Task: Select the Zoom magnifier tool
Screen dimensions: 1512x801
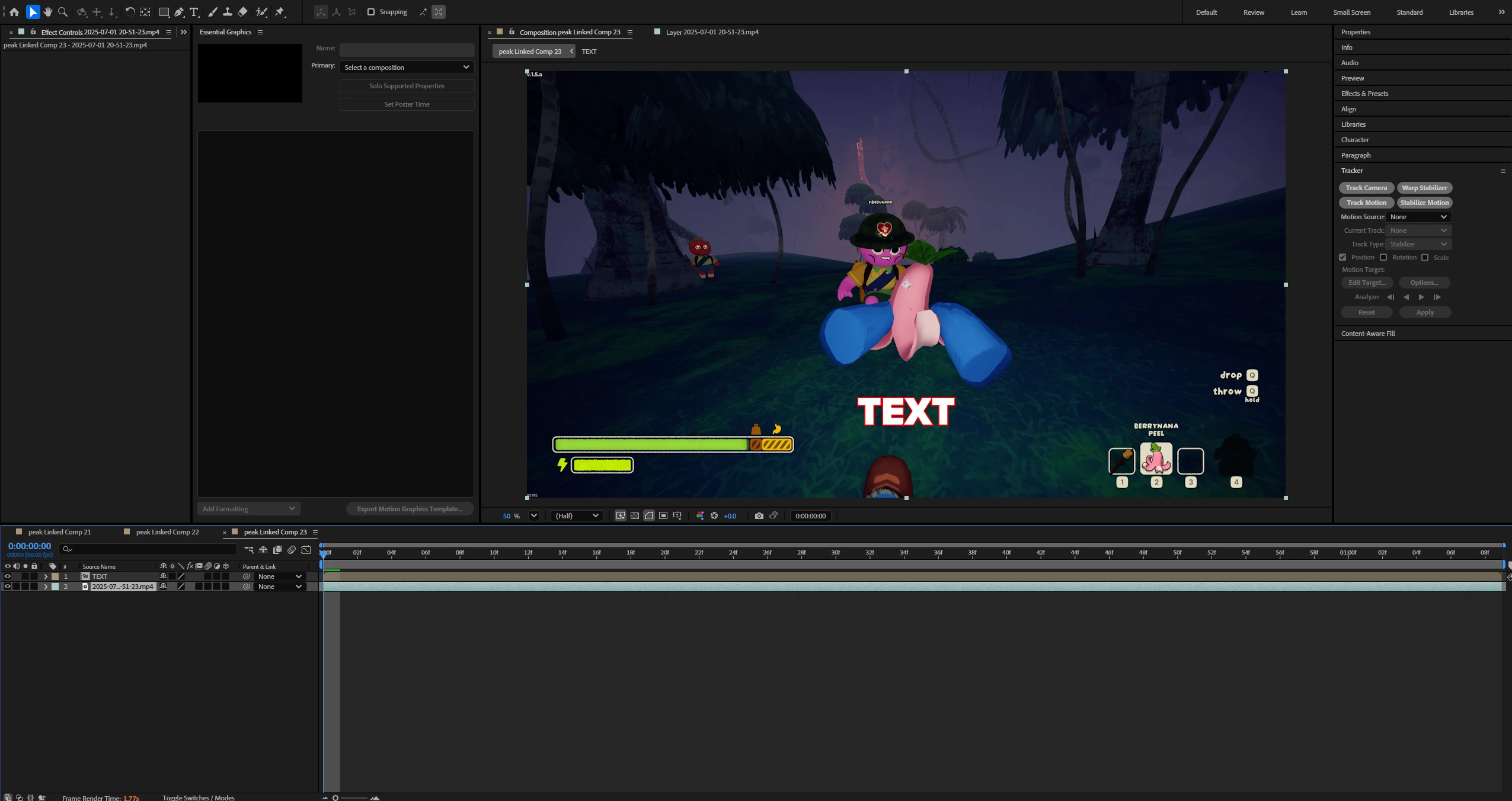Action: pos(63,12)
